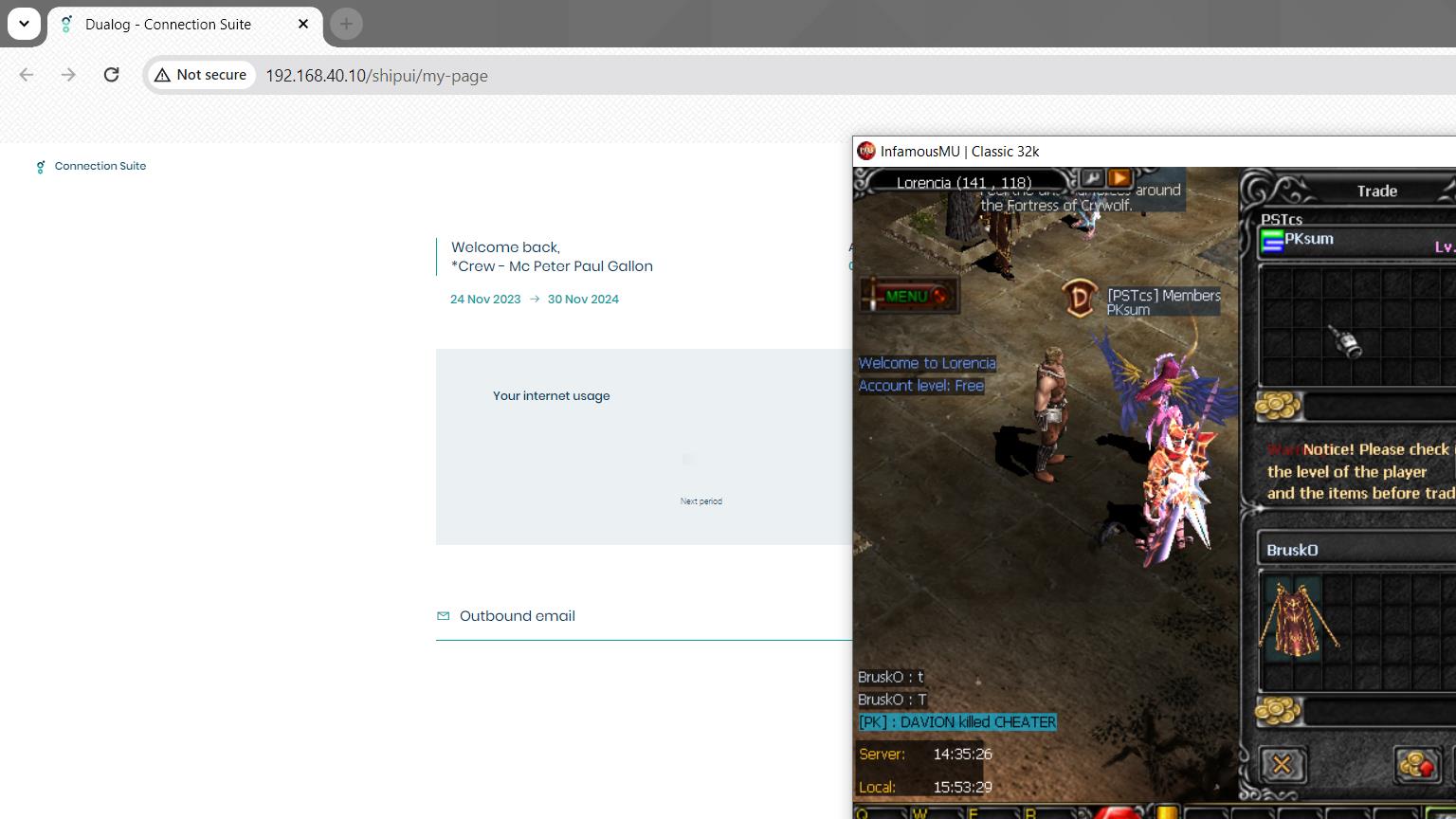This screenshot has width=1456, height=819.
Task: Click the browser forward arrow
Action: coord(68,75)
